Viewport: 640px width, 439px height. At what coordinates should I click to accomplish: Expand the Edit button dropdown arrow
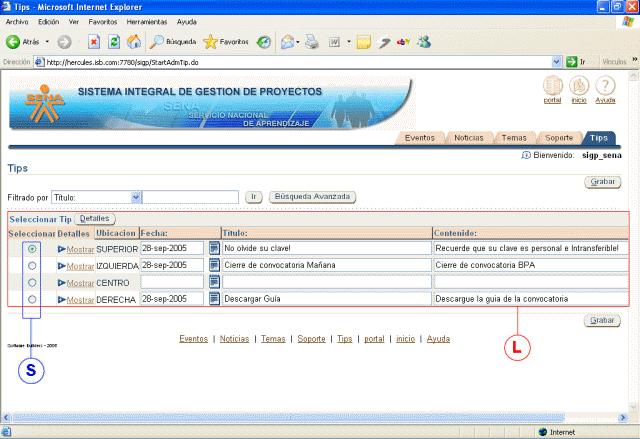tap(349, 42)
